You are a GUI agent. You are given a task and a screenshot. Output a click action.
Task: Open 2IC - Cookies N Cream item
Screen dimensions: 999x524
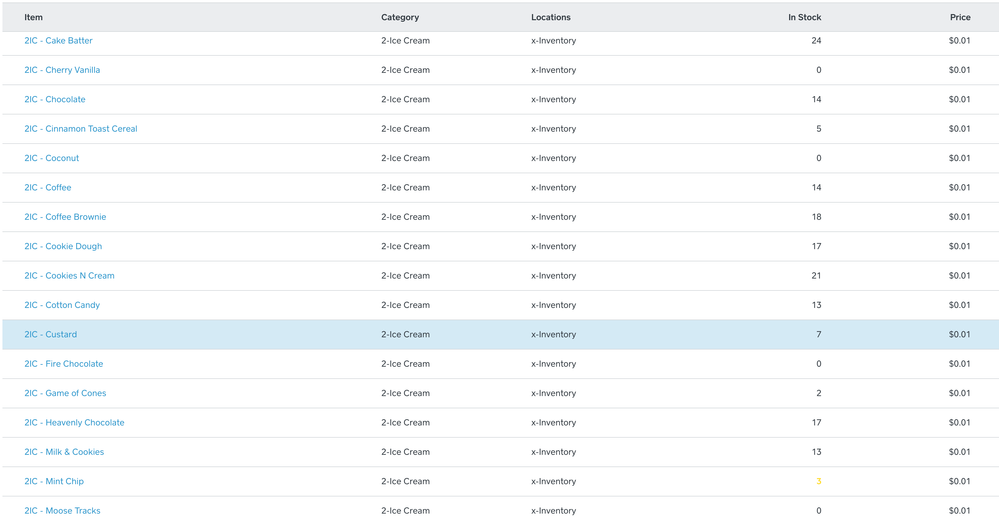69,276
